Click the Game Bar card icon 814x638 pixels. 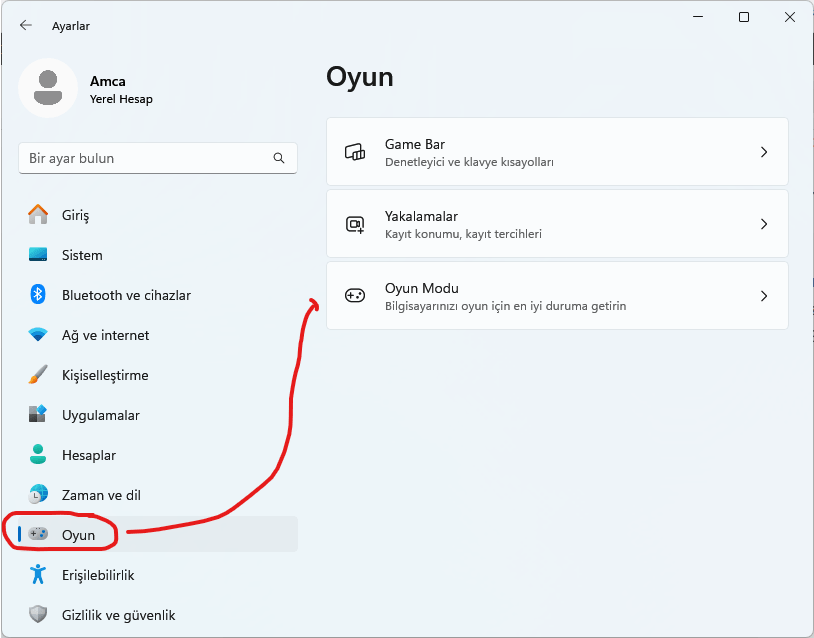coord(355,152)
